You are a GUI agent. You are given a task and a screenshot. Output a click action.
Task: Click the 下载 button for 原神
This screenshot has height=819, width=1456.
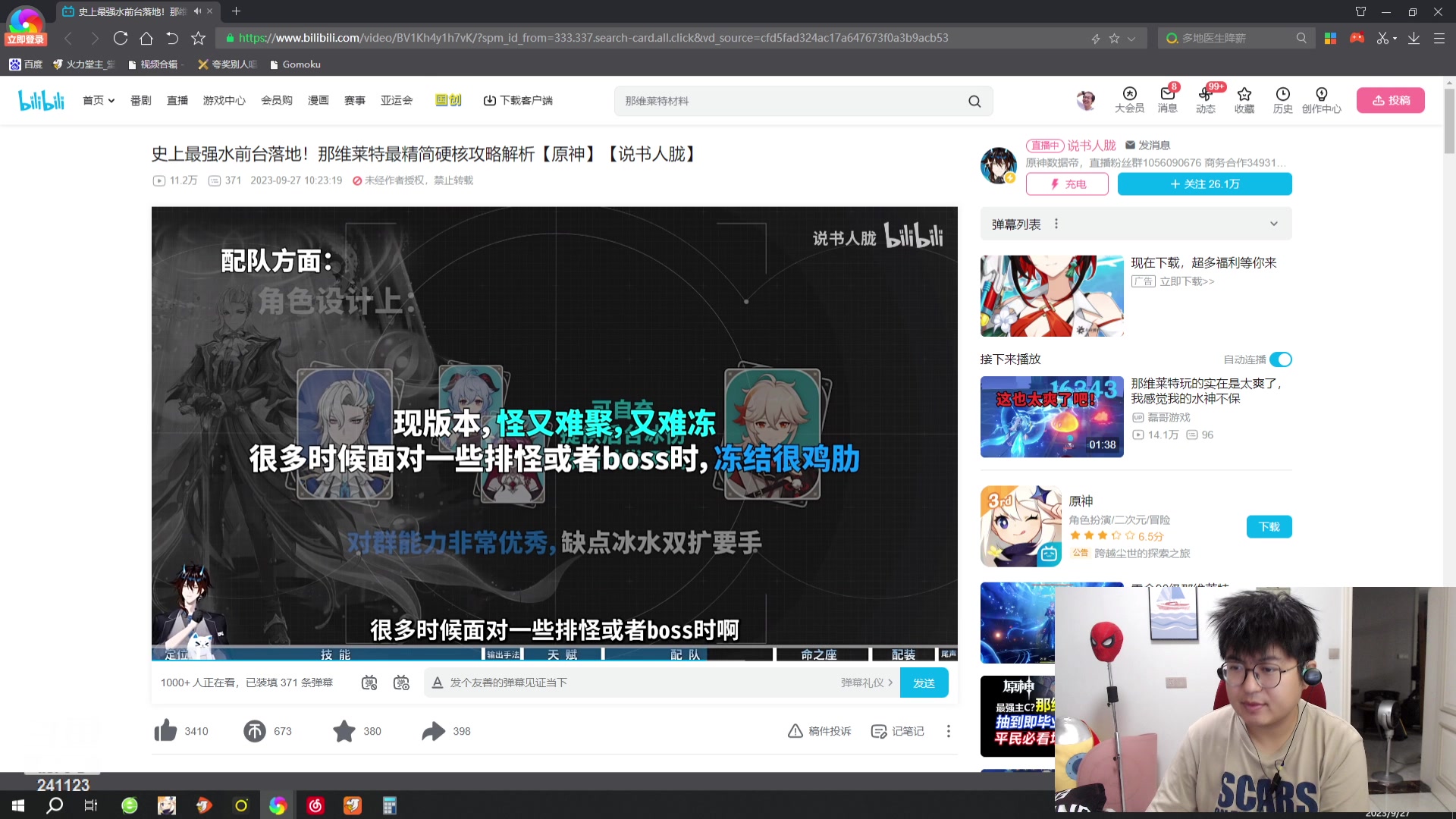(1269, 526)
